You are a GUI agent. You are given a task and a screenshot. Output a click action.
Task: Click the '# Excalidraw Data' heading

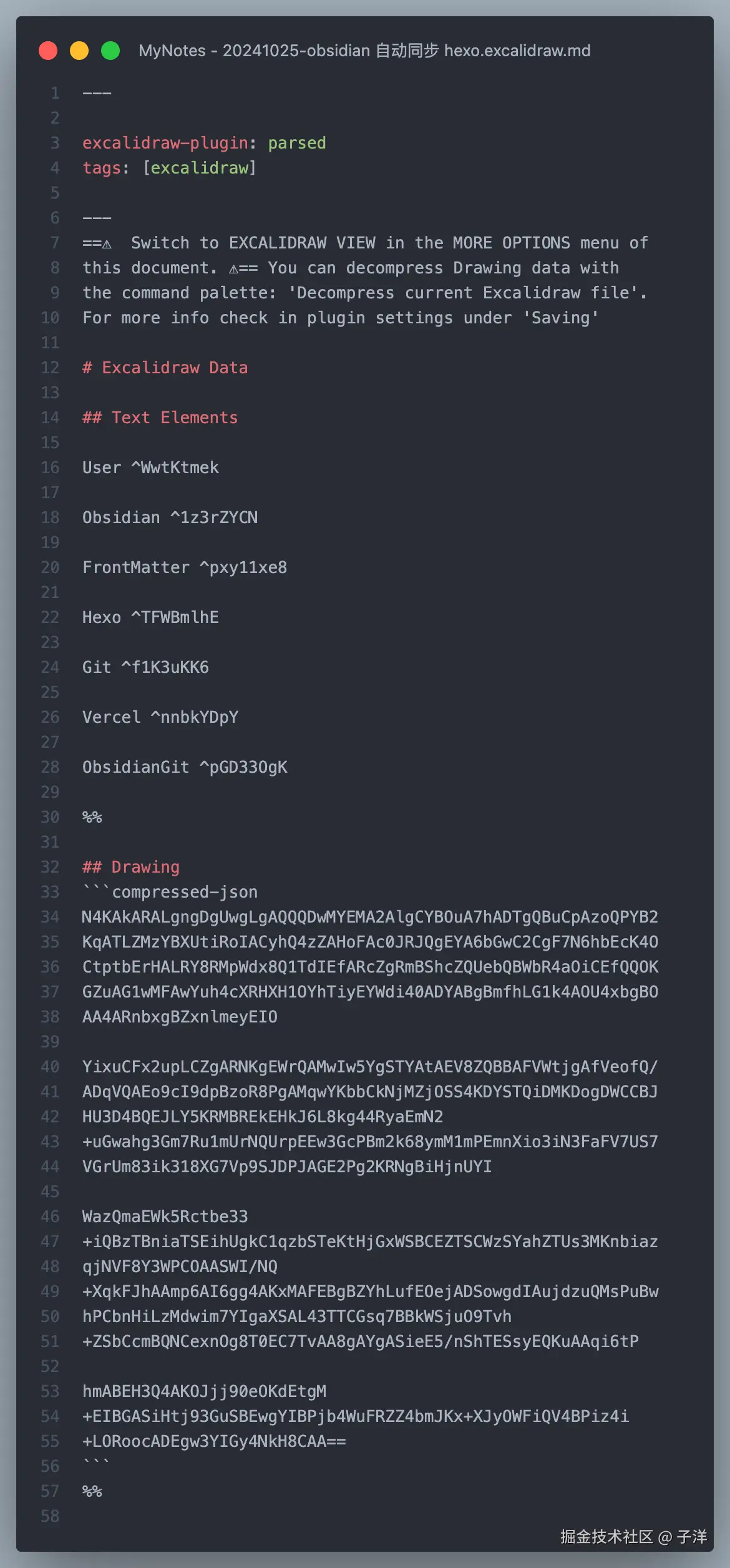[165, 368]
